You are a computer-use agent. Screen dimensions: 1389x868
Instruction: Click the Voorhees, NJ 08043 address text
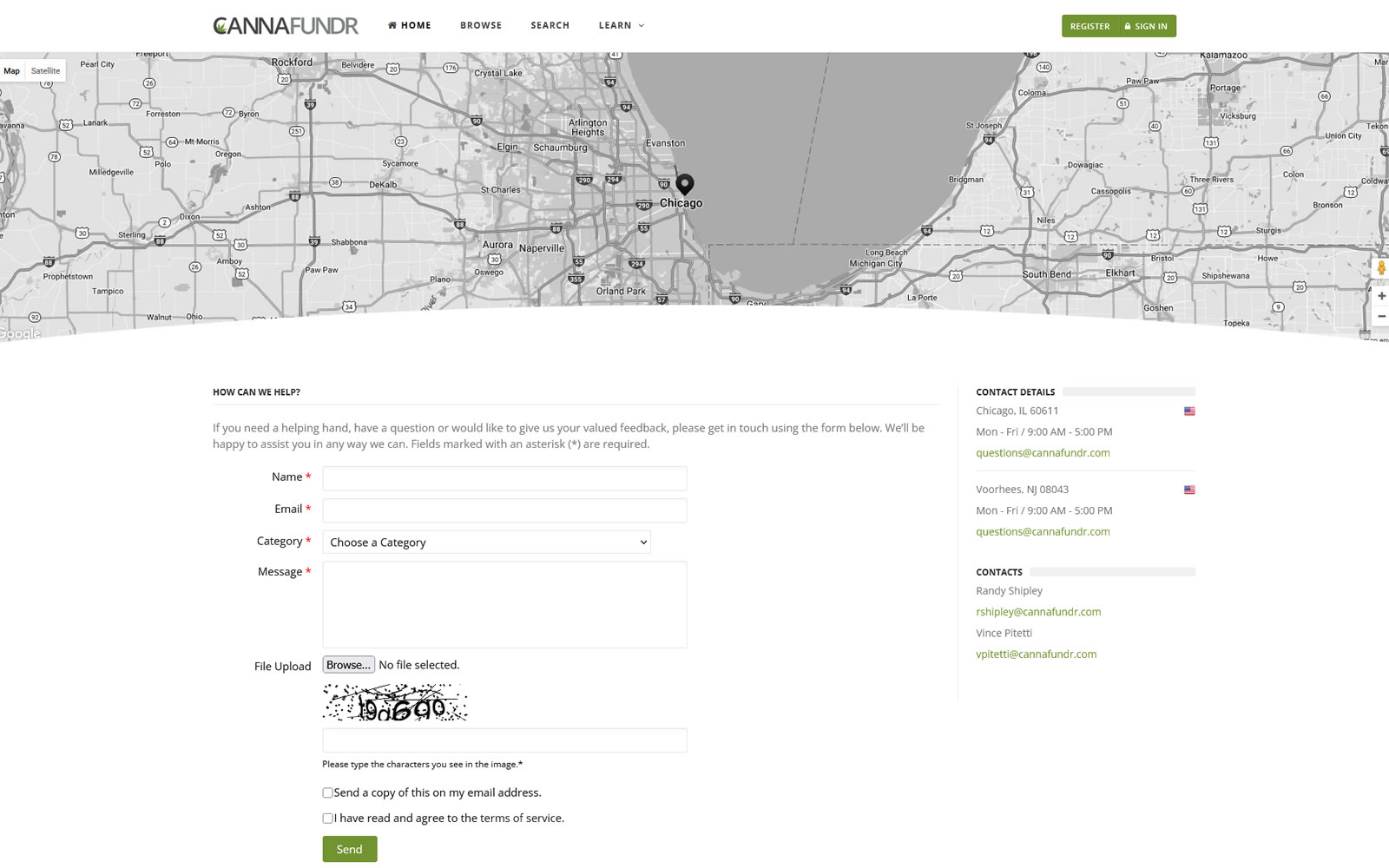[x=1022, y=490]
